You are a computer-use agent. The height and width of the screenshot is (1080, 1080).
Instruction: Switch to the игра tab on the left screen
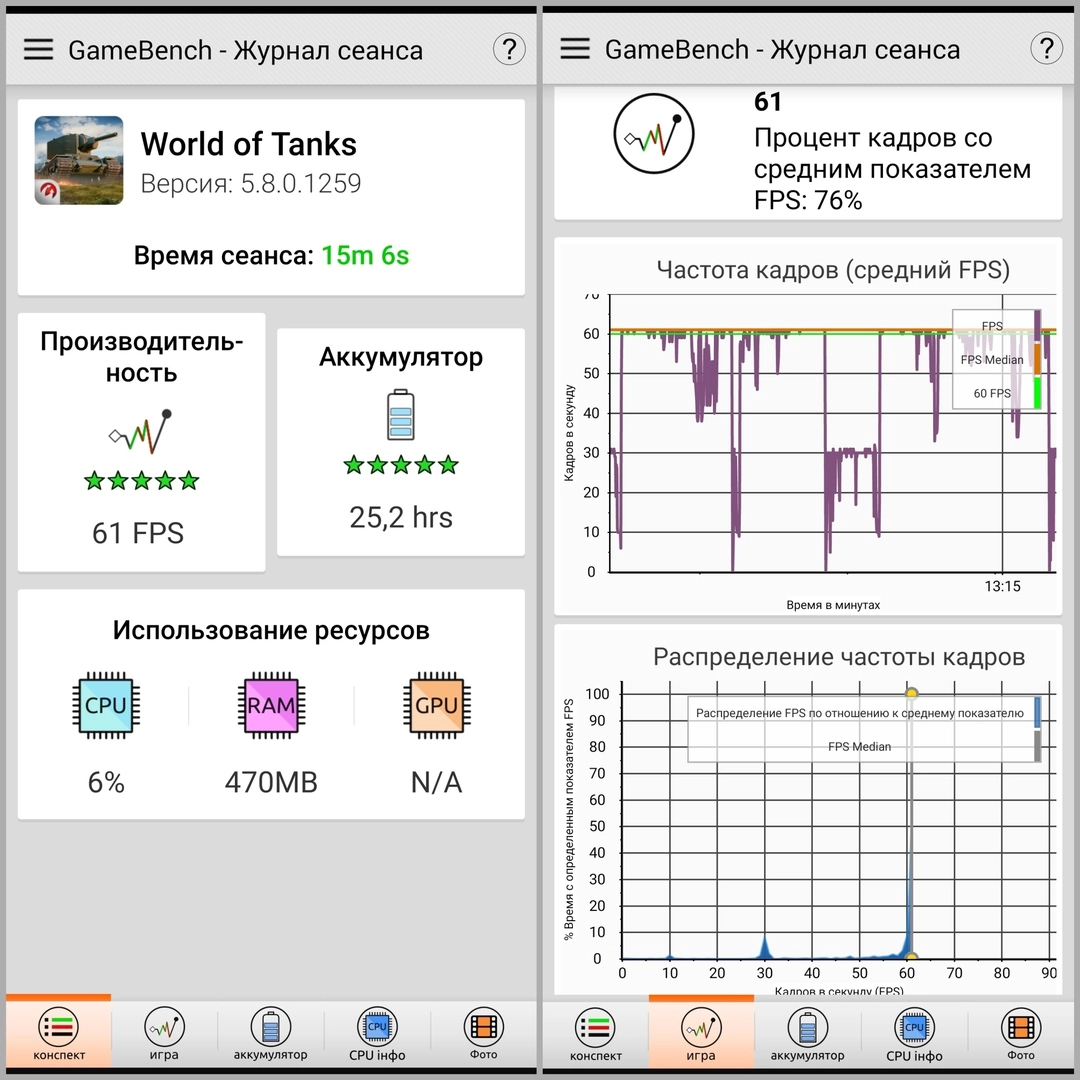[164, 1035]
